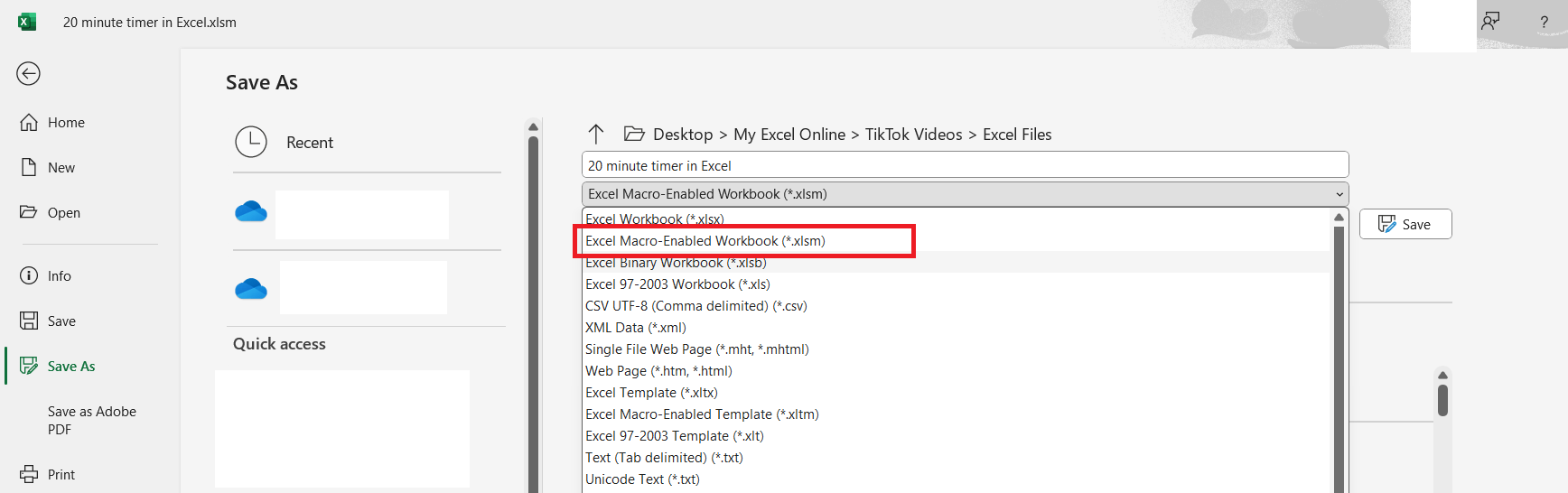Choose Excel Template (*.xltx)

click(957, 393)
